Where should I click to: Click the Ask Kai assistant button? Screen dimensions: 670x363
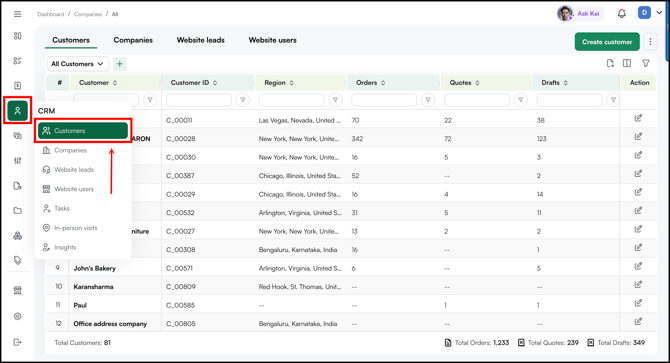pos(580,13)
